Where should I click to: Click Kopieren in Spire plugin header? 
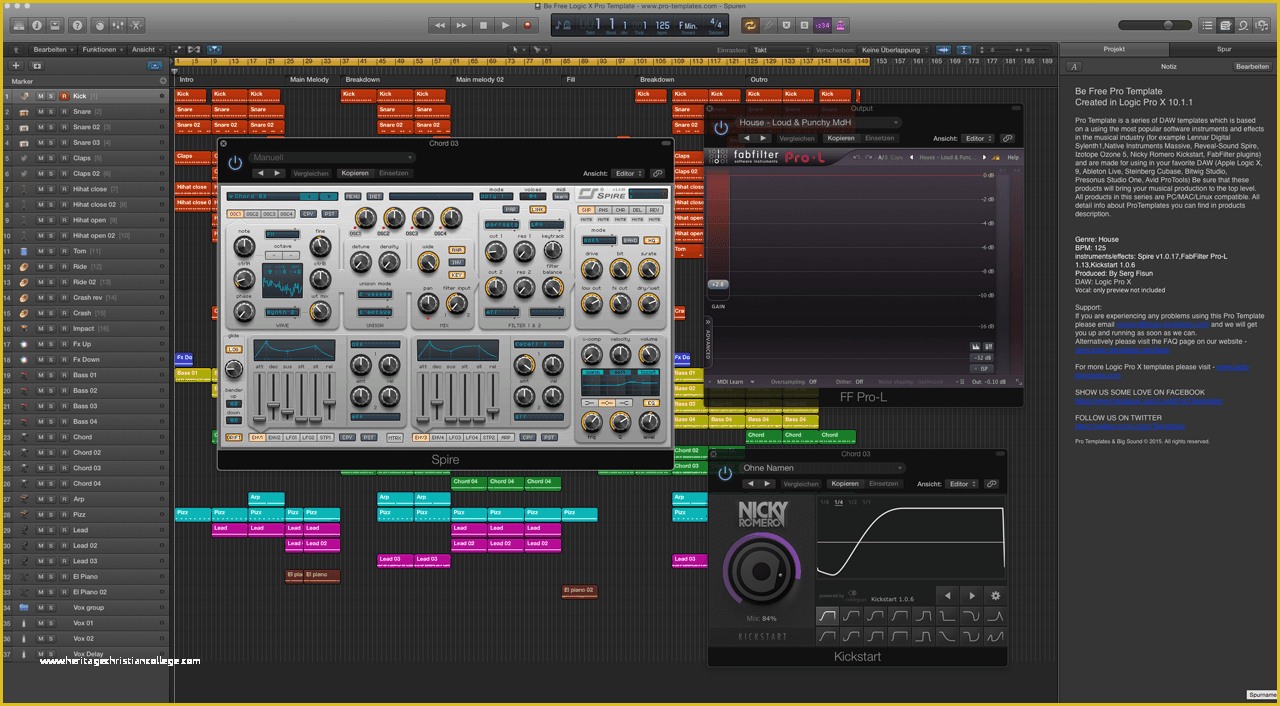355,173
